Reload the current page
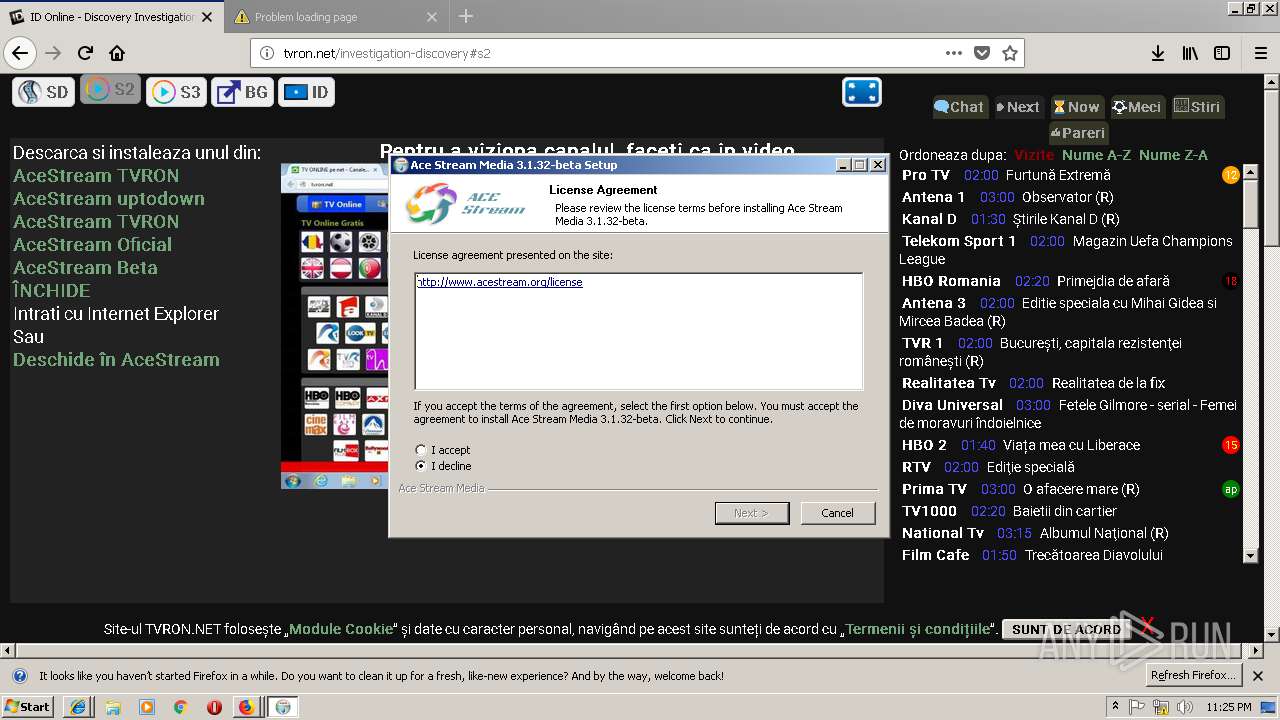 [86, 53]
